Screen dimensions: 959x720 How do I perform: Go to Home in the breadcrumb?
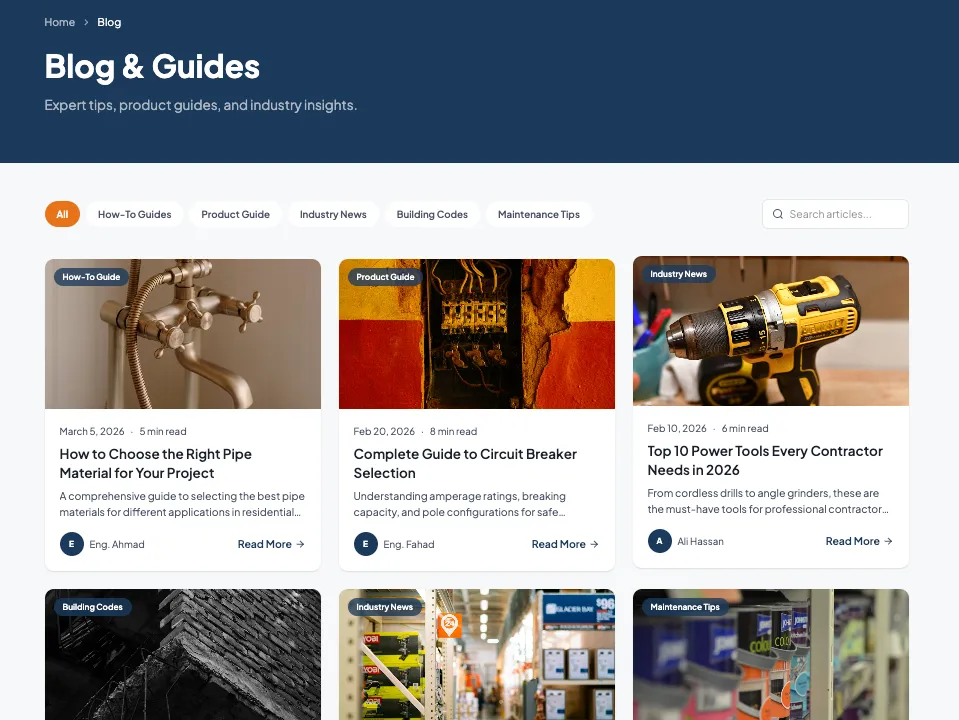coord(59,22)
